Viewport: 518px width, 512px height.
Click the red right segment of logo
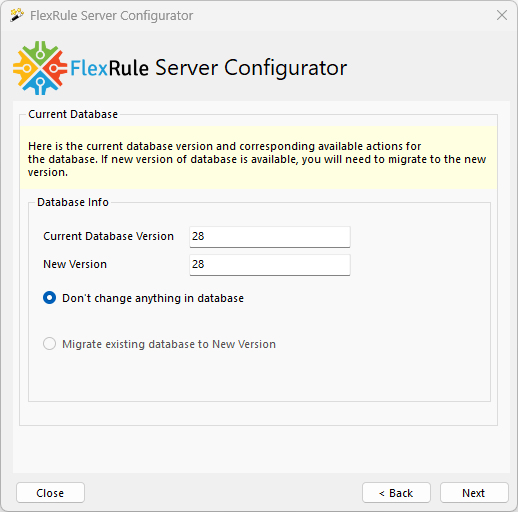point(55,68)
